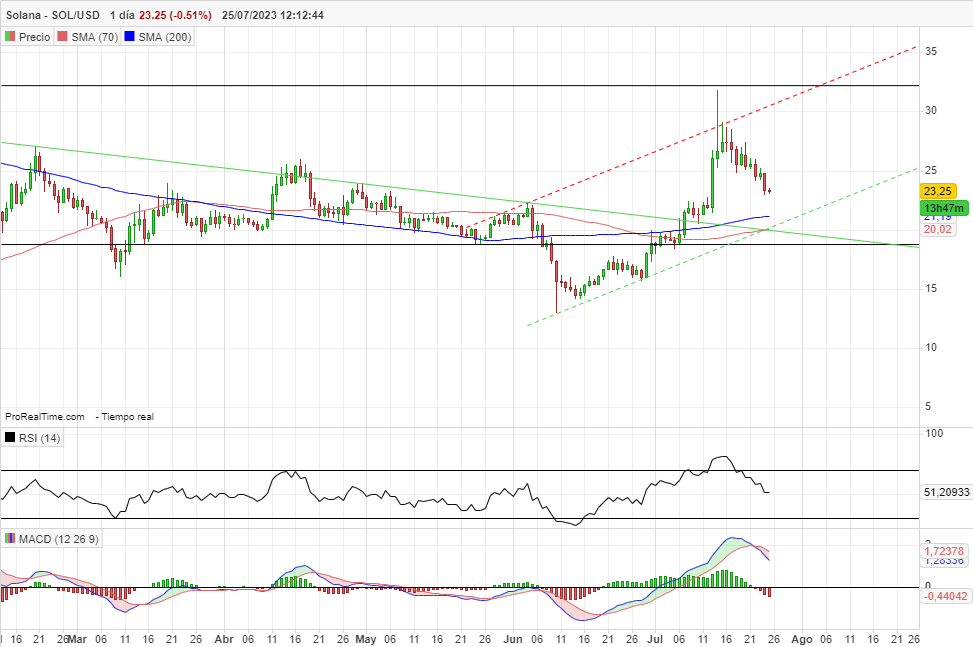The image size is (973, 647).
Task: Click the Jun month label on time axis
Action: tap(513, 639)
